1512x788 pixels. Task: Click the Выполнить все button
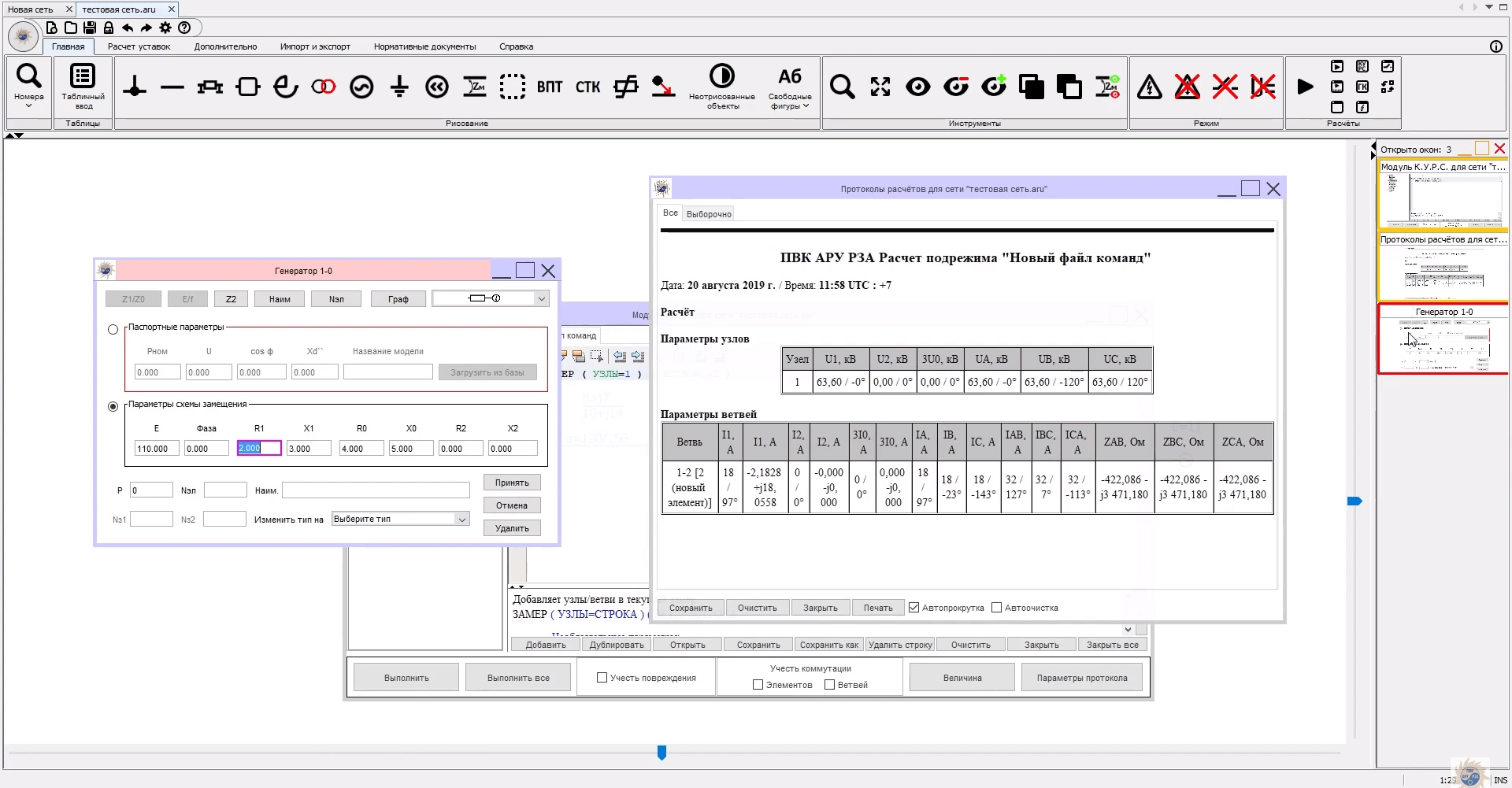[x=518, y=678]
